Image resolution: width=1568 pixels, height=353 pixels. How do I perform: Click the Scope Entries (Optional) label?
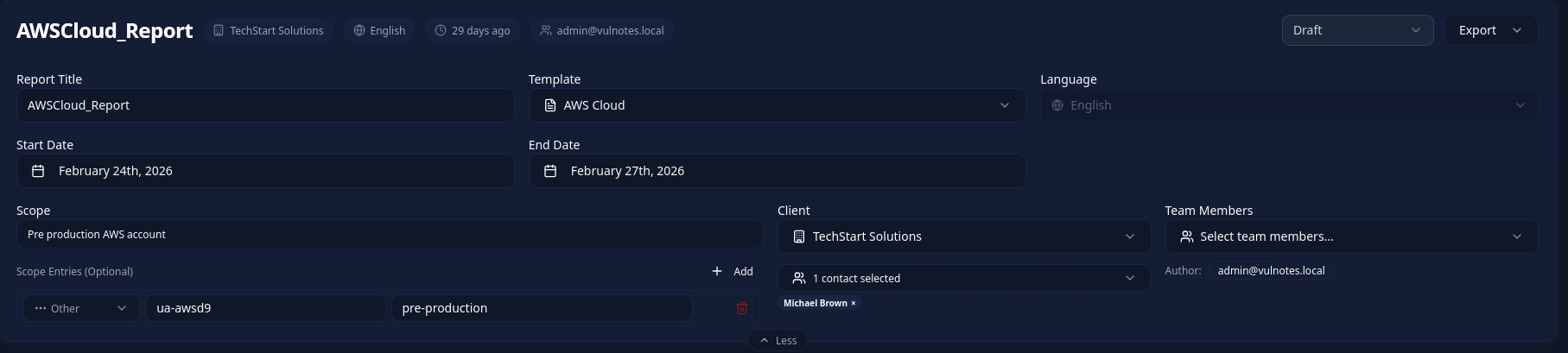click(74, 271)
